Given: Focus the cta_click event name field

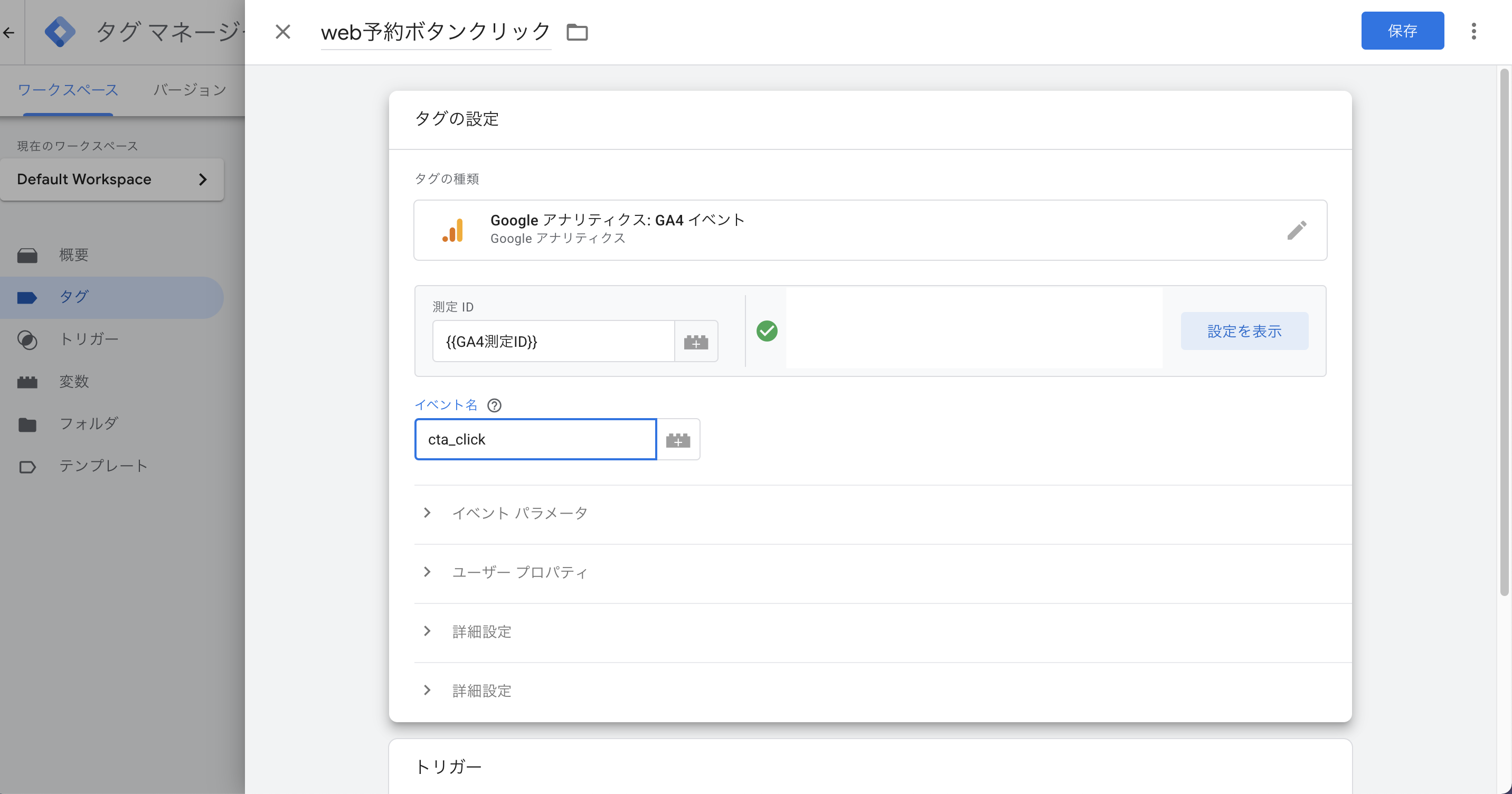Looking at the screenshot, I should point(535,440).
